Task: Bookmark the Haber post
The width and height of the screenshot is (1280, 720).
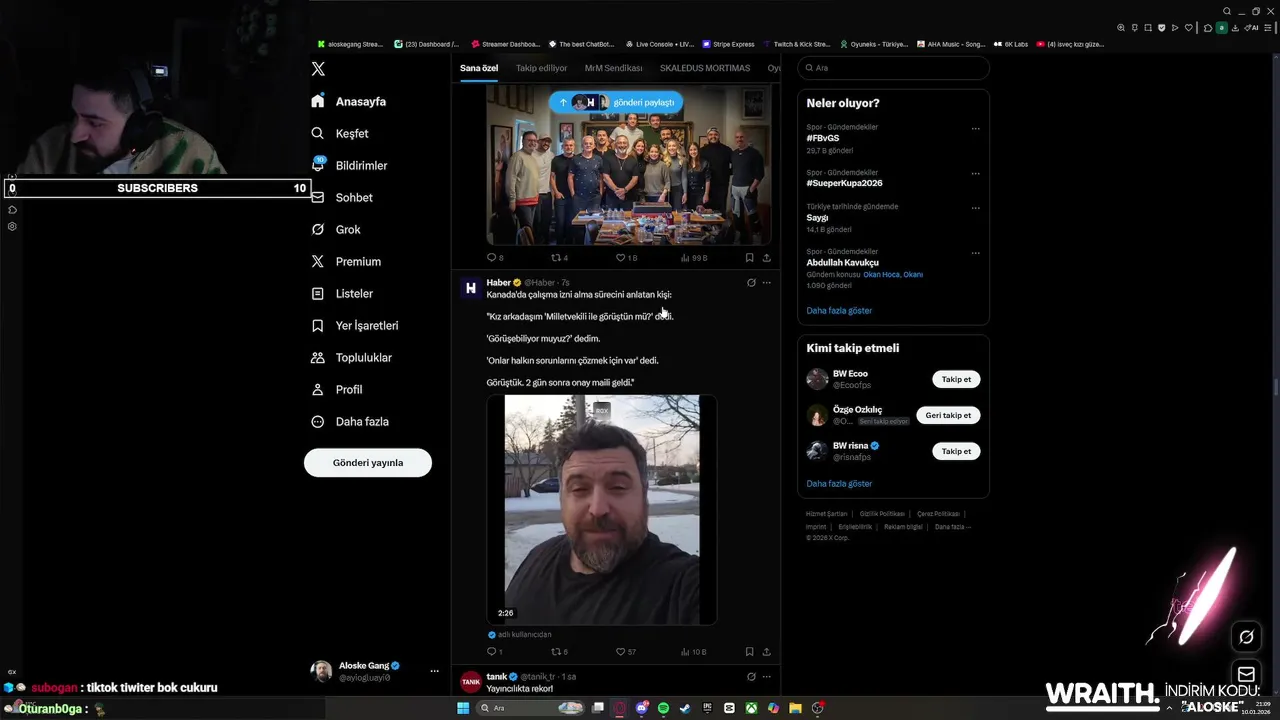Action: (749, 652)
